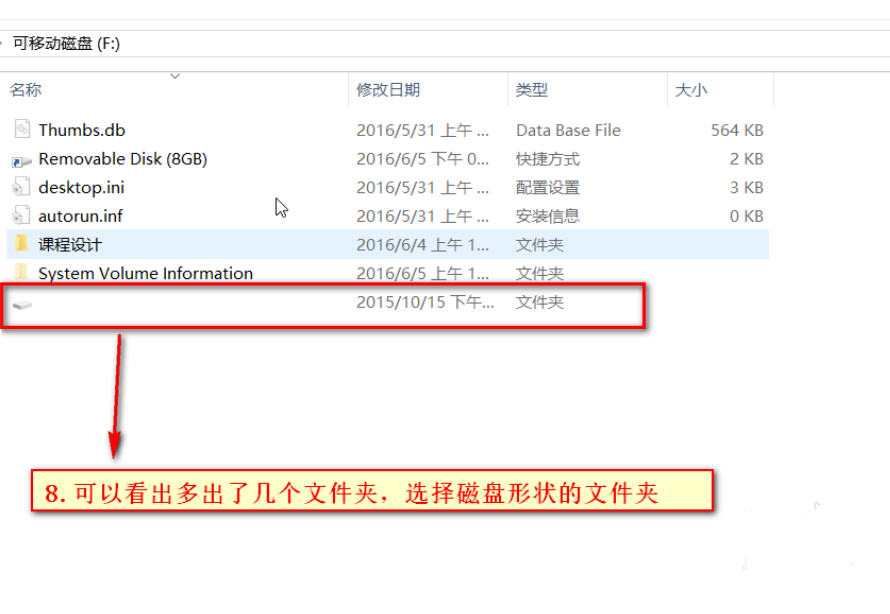
Task: Click the Removable Disk (8GB) shortcut icon
Action: click(x=22, y=162)
